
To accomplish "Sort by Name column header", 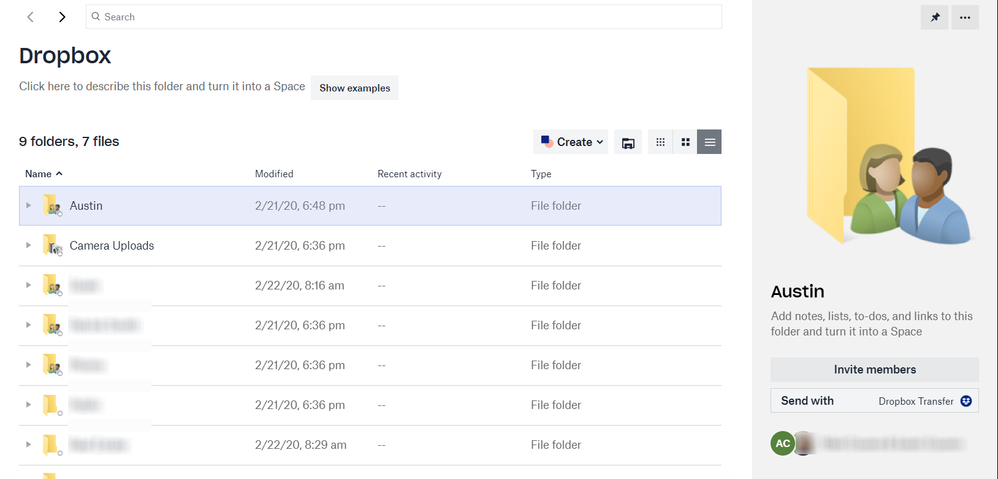I will click(38, 174).
